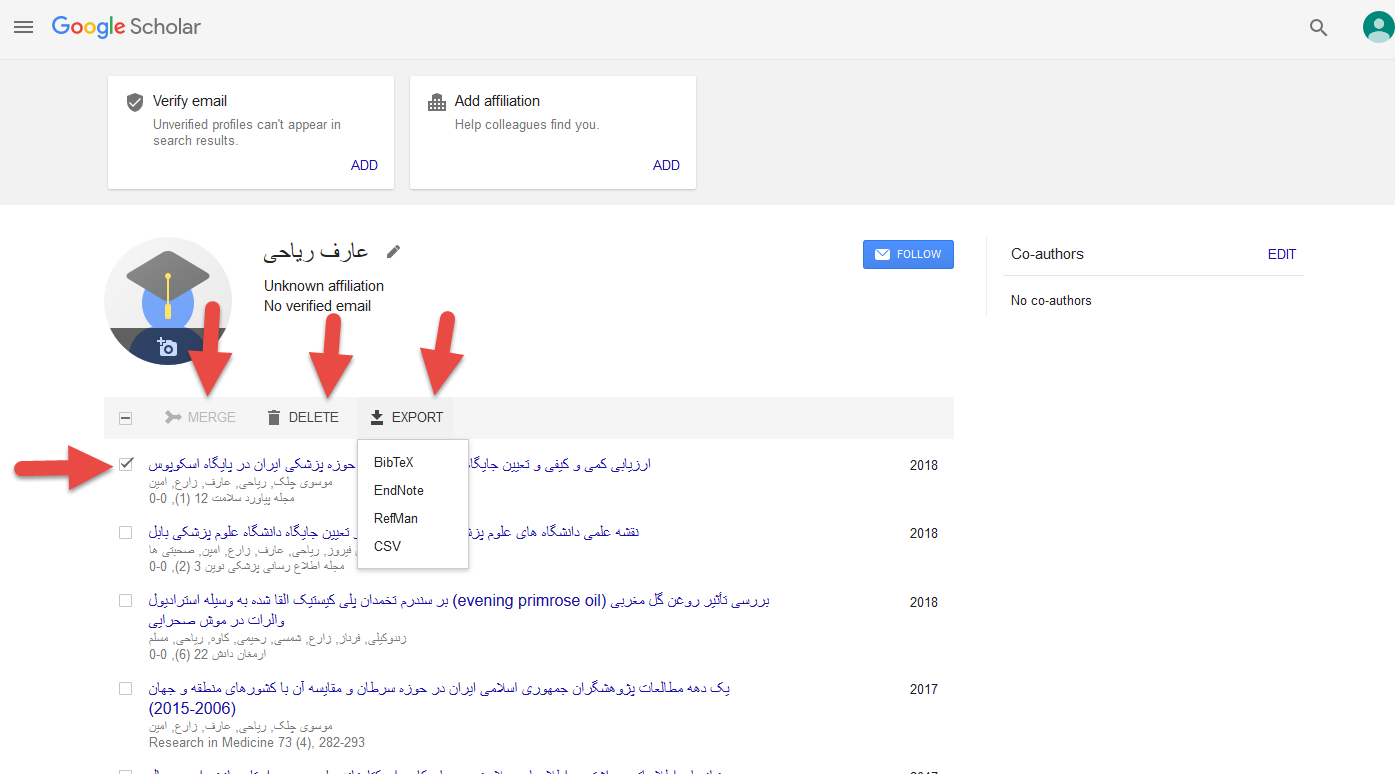The image size is (1395, 774).
Task: Pick CSV in the export list
Action: tap(387, 546)
